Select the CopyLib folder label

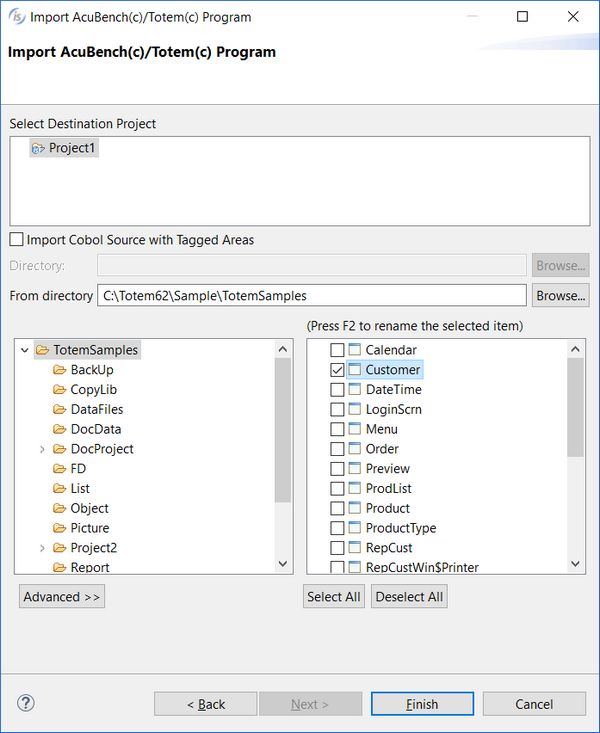point(94,390)
